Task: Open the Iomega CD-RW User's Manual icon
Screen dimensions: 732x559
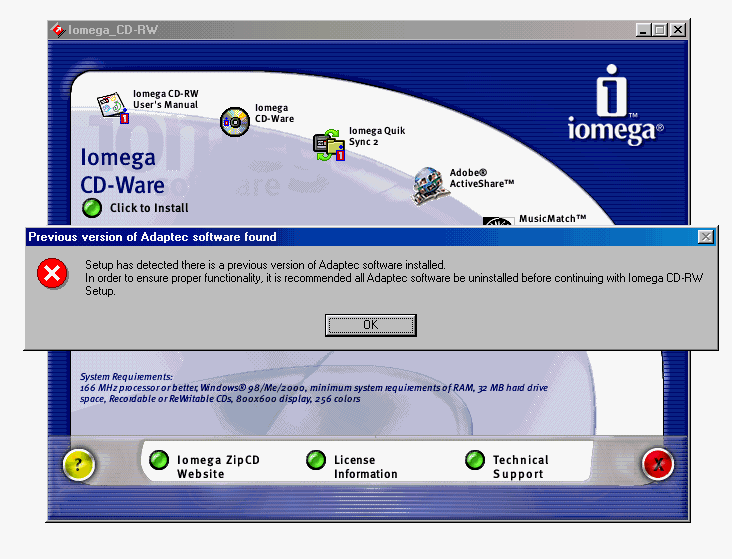Action: pos(113,107)
